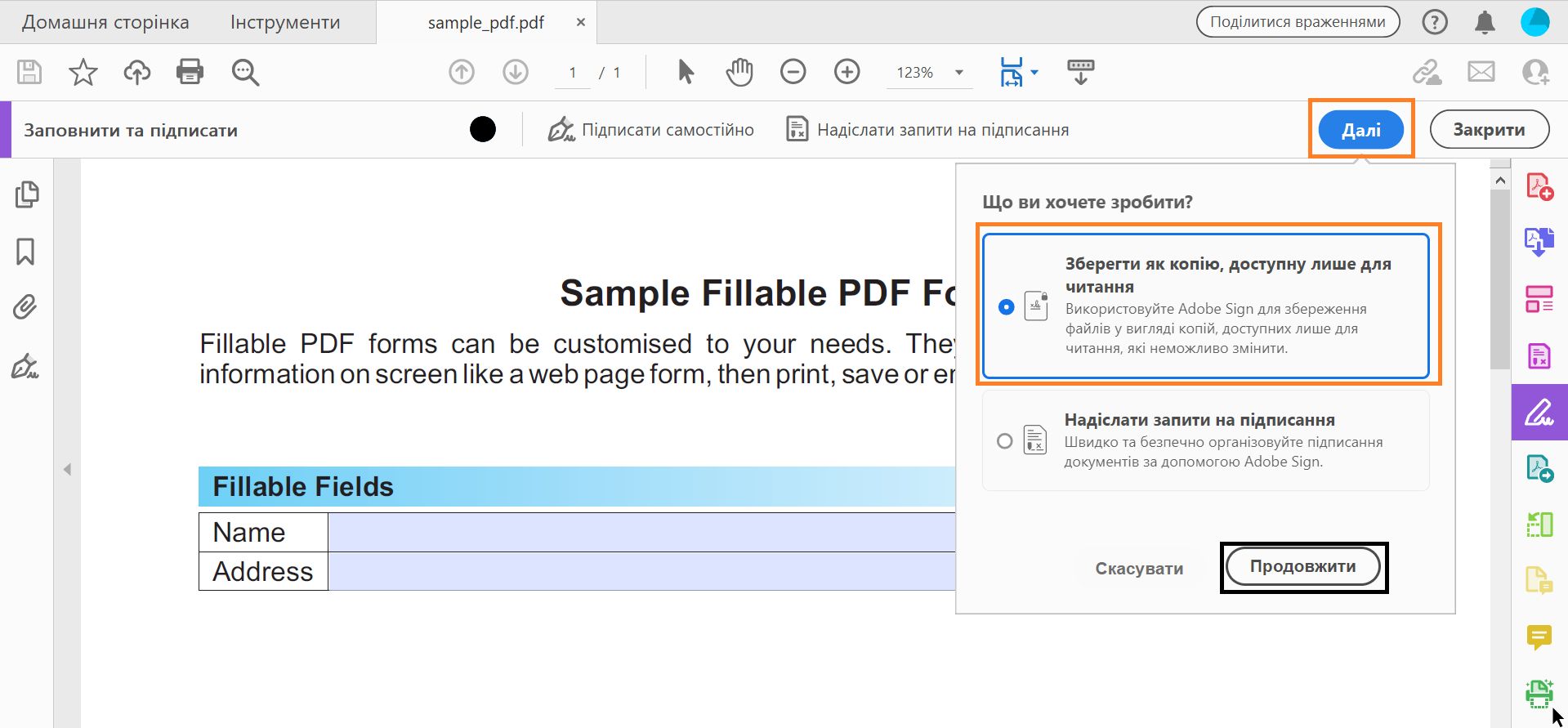This screenshot has height=728, width=1568.
Task: Choose Підписати самостійно in the toolbar
Action: click(x=651, y=130)
